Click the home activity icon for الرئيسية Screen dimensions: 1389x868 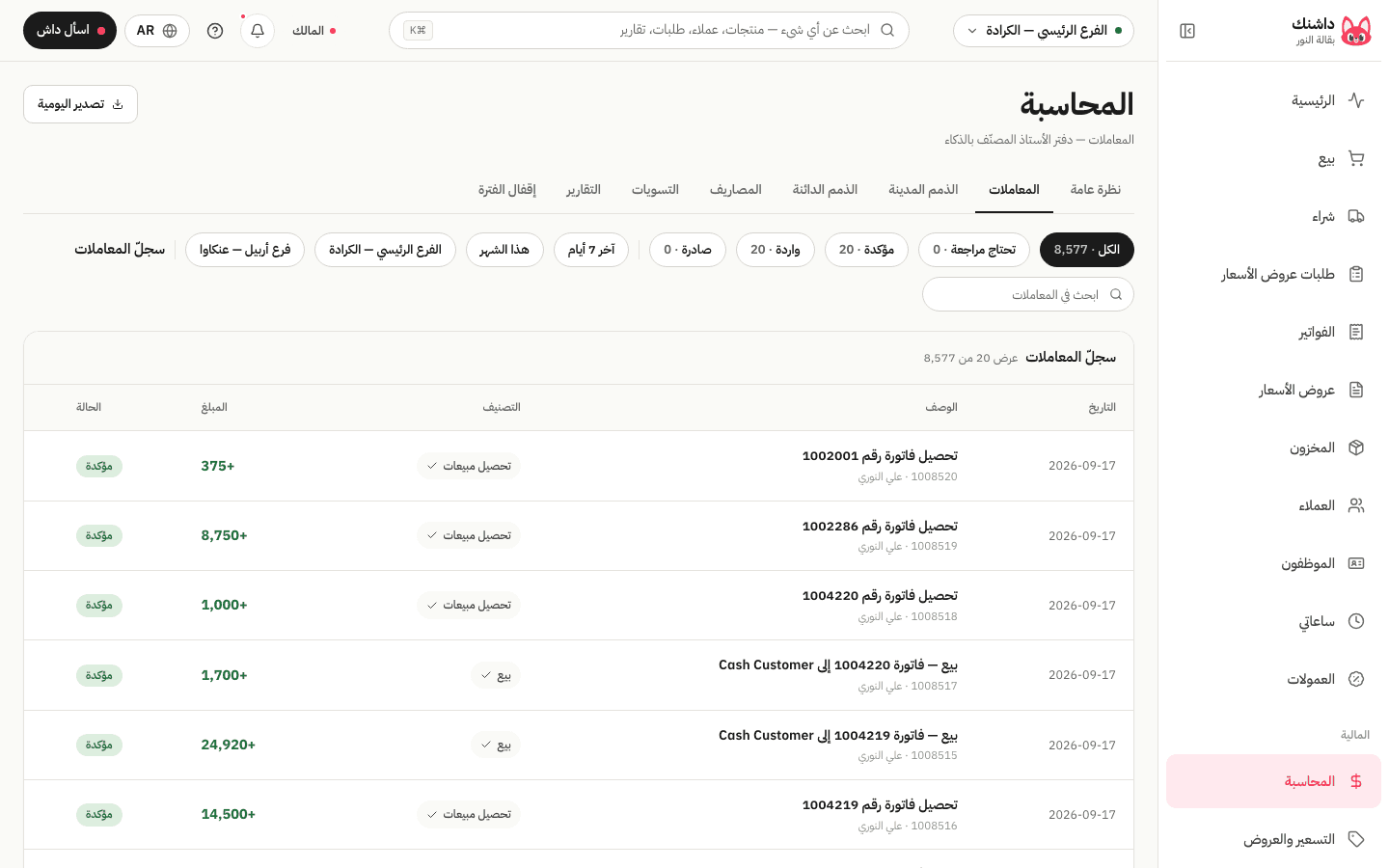point(1356,100)
